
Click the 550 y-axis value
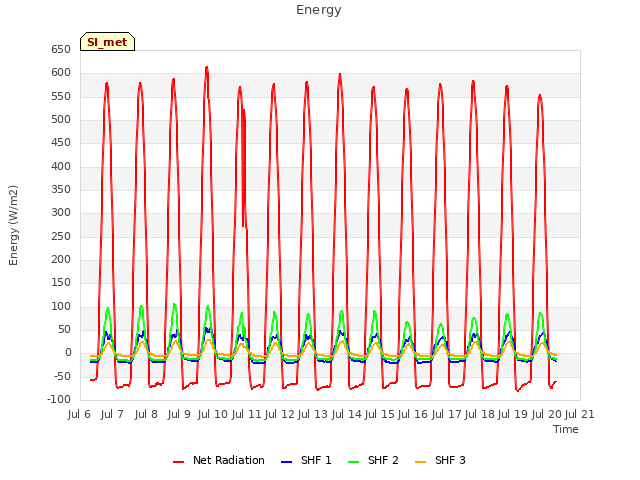61,97
